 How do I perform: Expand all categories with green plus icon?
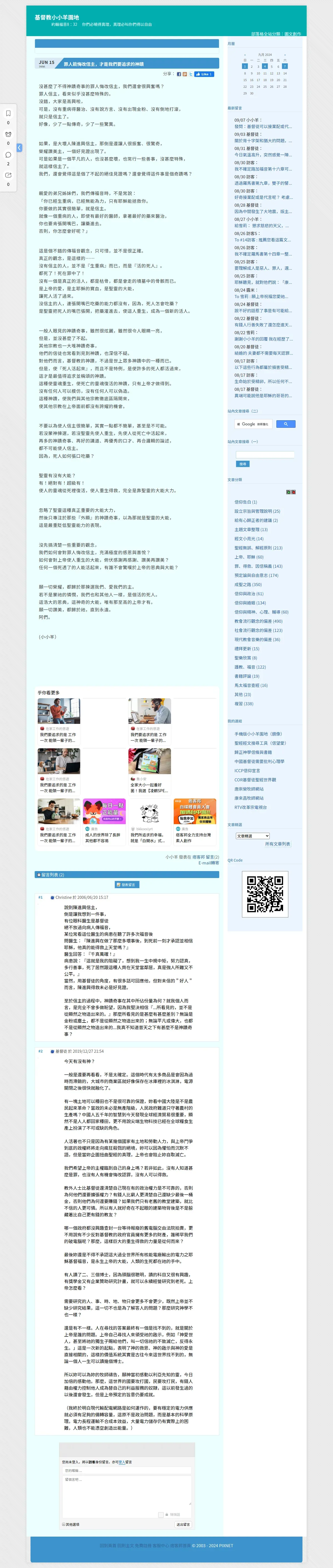point(288,492)
